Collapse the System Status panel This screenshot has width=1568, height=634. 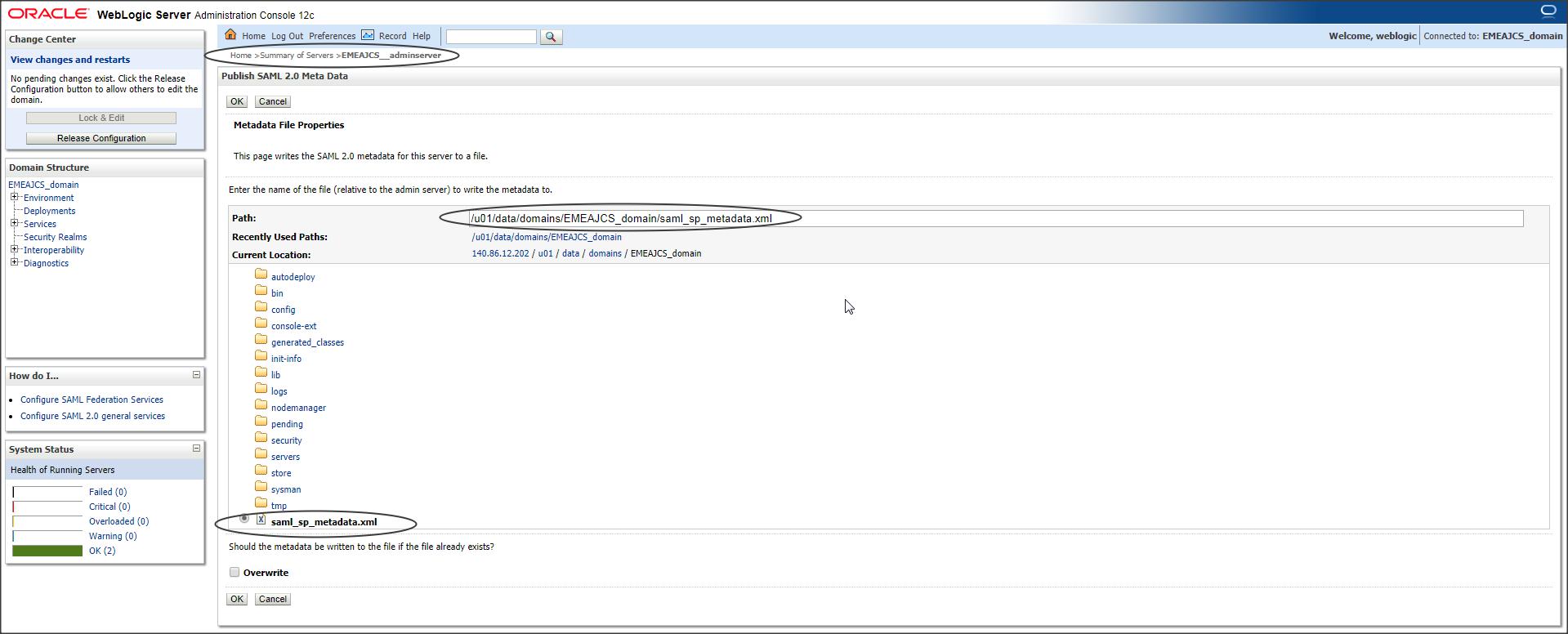pyautogui.click(x=196, y=449)
